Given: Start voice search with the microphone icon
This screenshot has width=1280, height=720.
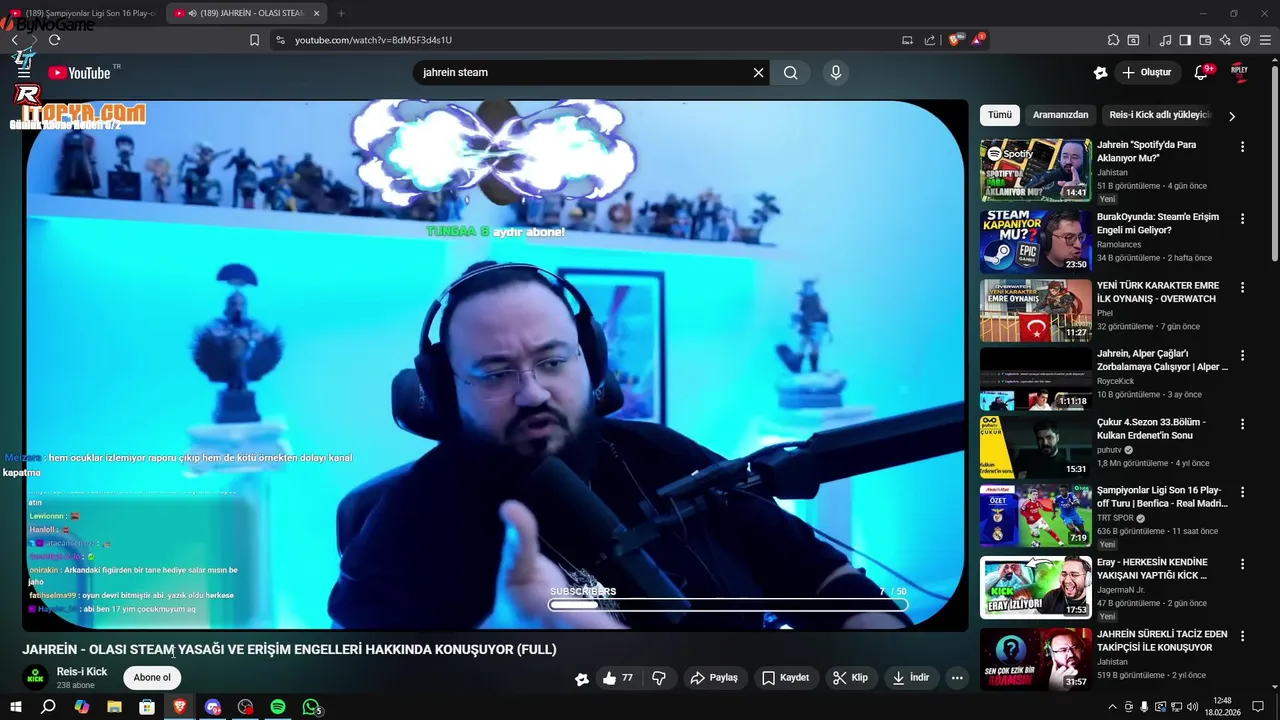Looking at the screenshot, I should (x=836, y=72).
